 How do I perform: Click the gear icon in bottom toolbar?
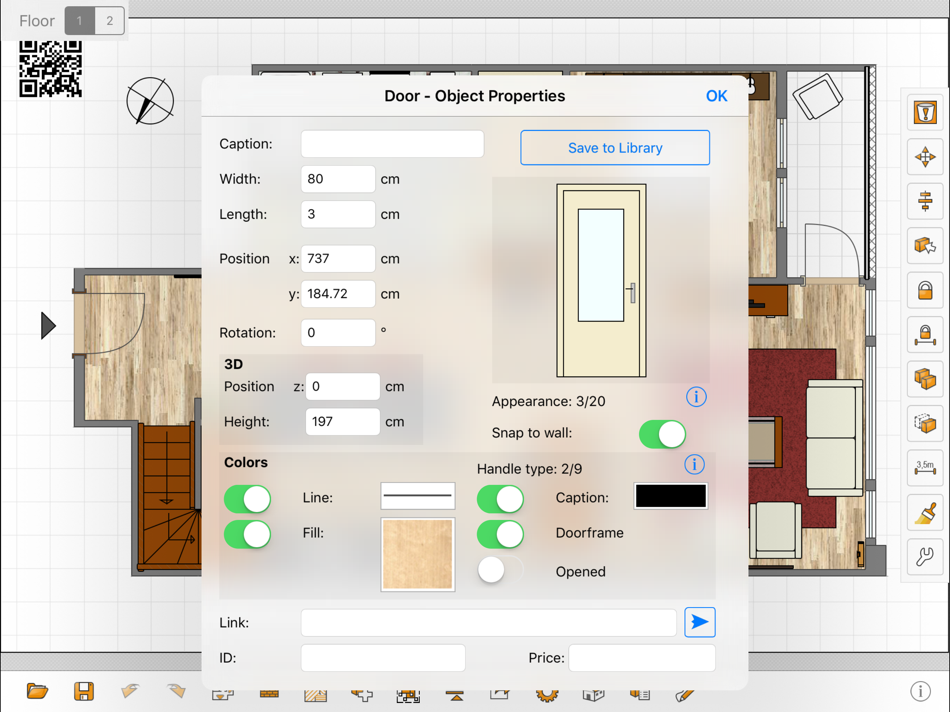(x=546, y=696)
